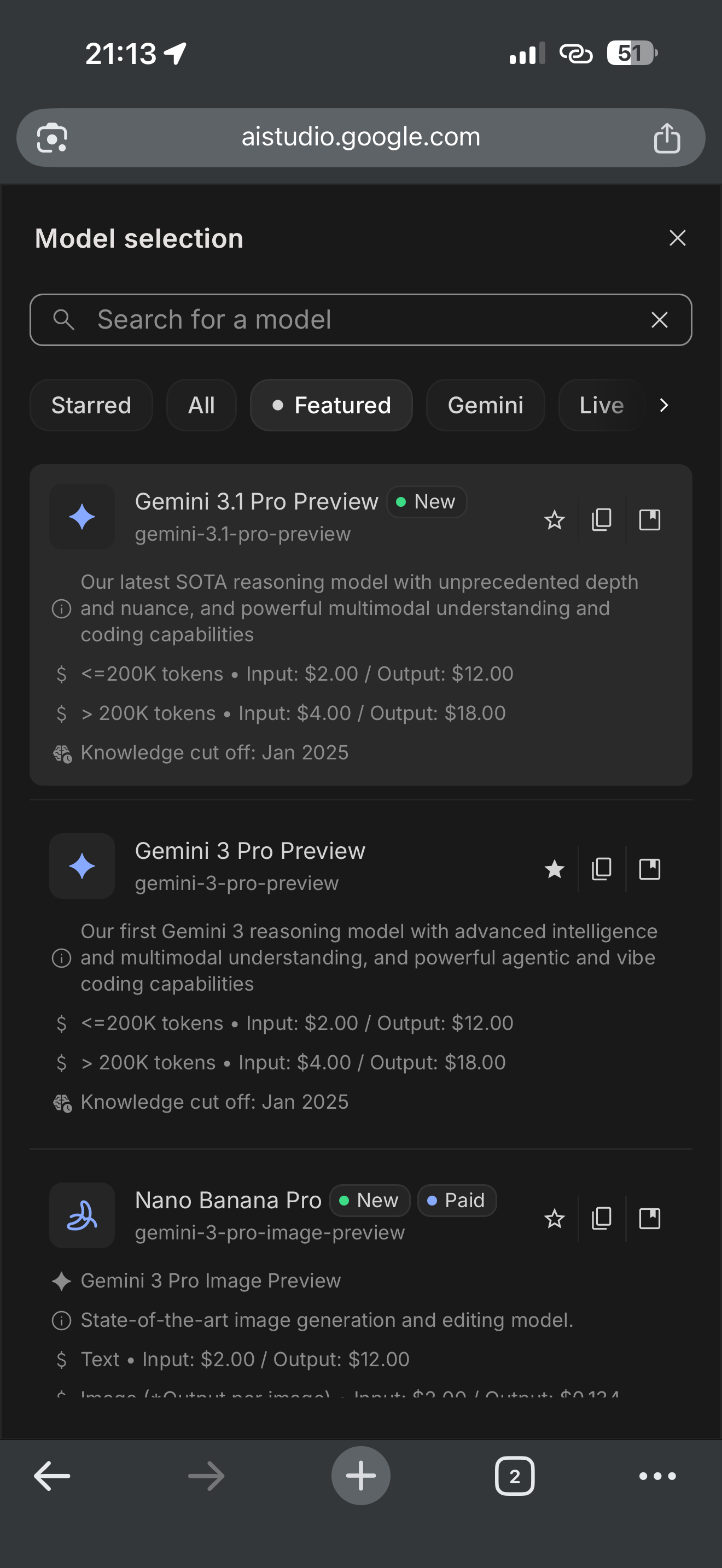The height and width of the screenshot is (1568, 722).
Task: Open developer docs for Gemini 3.1 Pro Preview
Action: point(650,520)
